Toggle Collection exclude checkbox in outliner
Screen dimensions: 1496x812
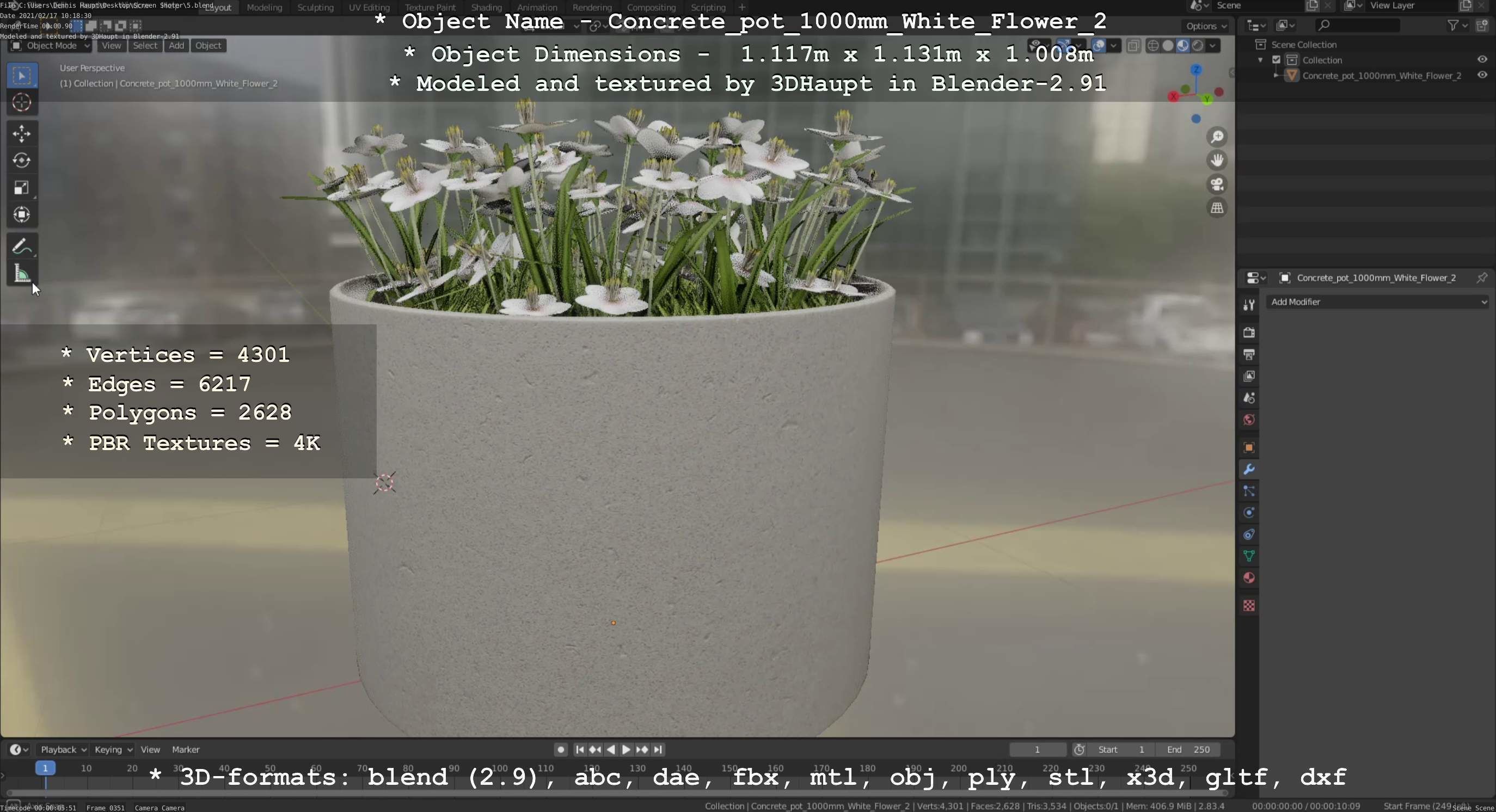(1277, 60)
